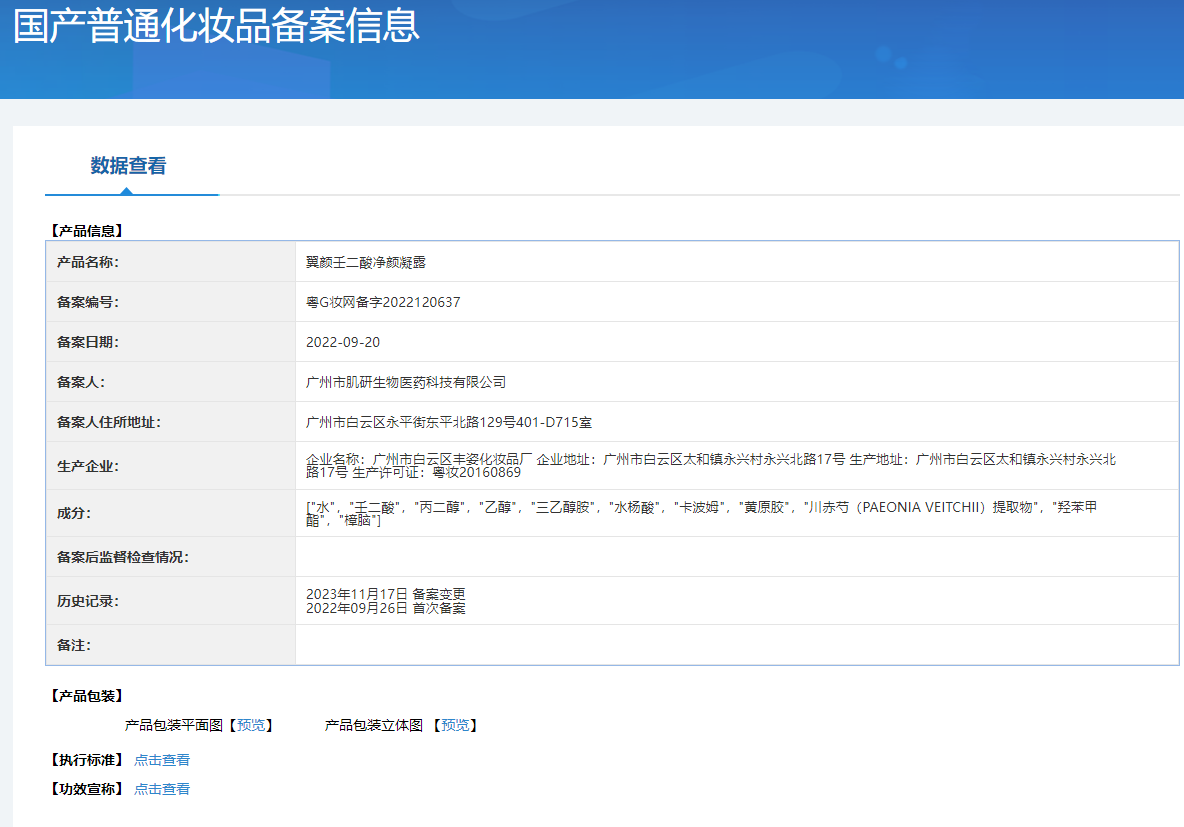The height and width of the screenshot is (827, 1184).
Task: Click the 【产品包装】 section heading
Action: click(86, 696)
